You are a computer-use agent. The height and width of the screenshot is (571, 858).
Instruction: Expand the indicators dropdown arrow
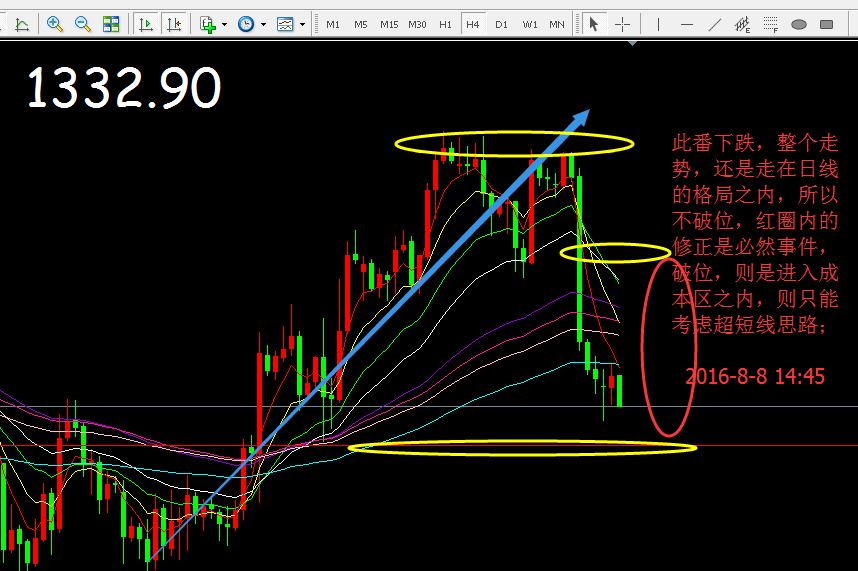pyautogui.click(x=224, y=25)
